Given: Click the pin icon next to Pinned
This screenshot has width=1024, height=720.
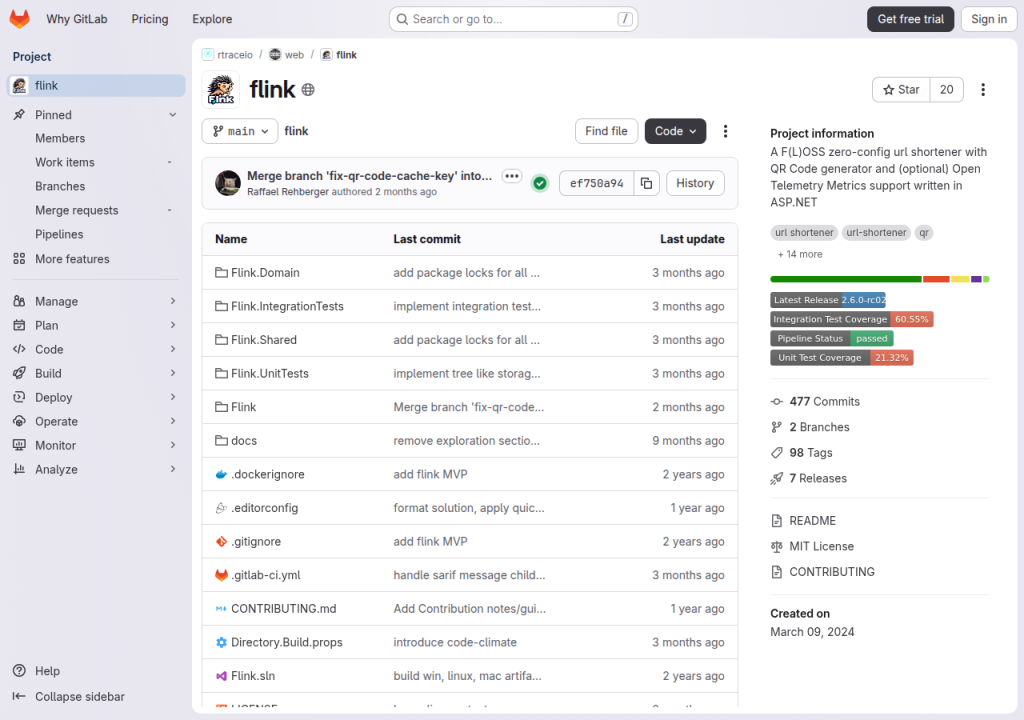Looking at the screenshot, I should click(x=19, y=115).
